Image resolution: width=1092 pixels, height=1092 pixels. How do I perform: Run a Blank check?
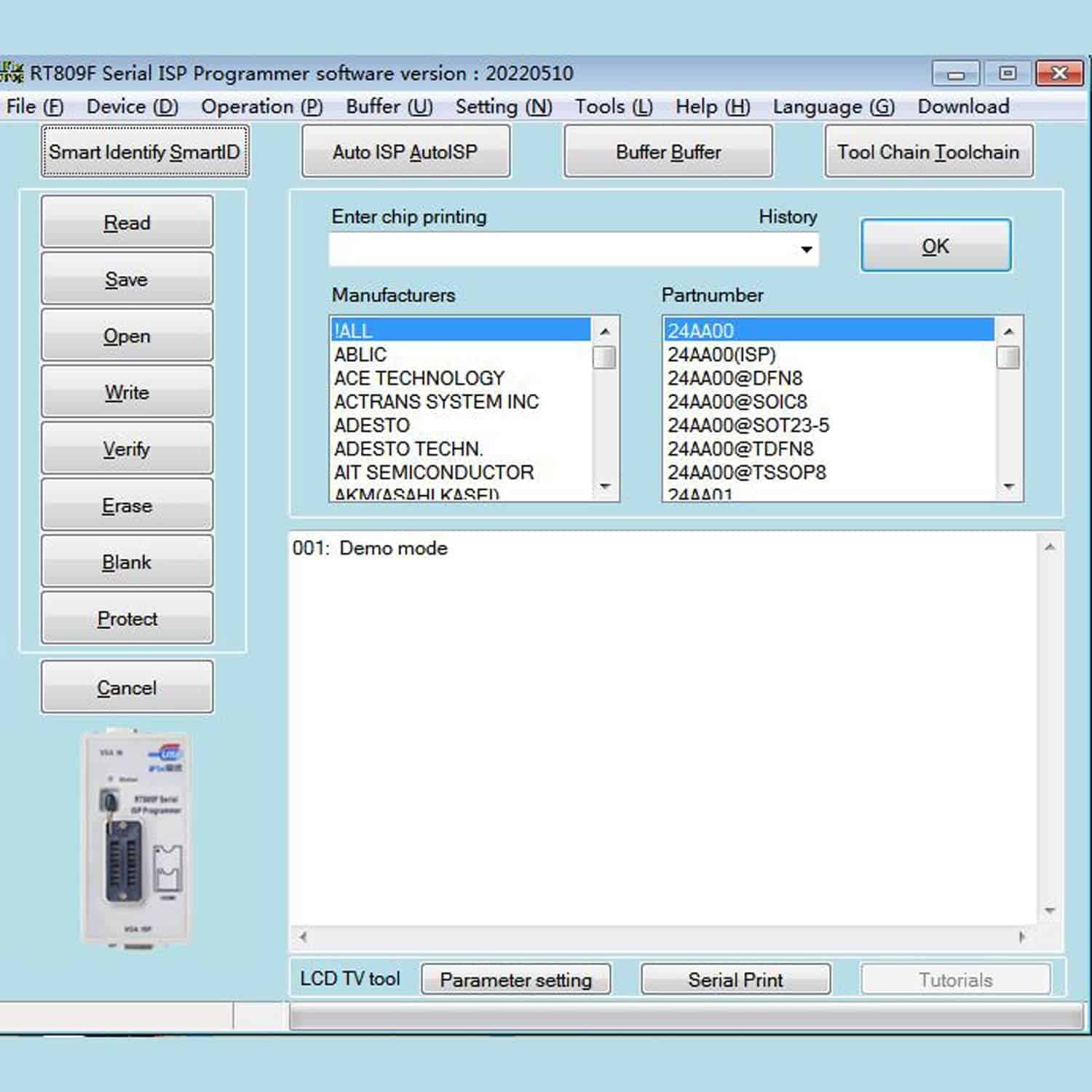(127, 561)
